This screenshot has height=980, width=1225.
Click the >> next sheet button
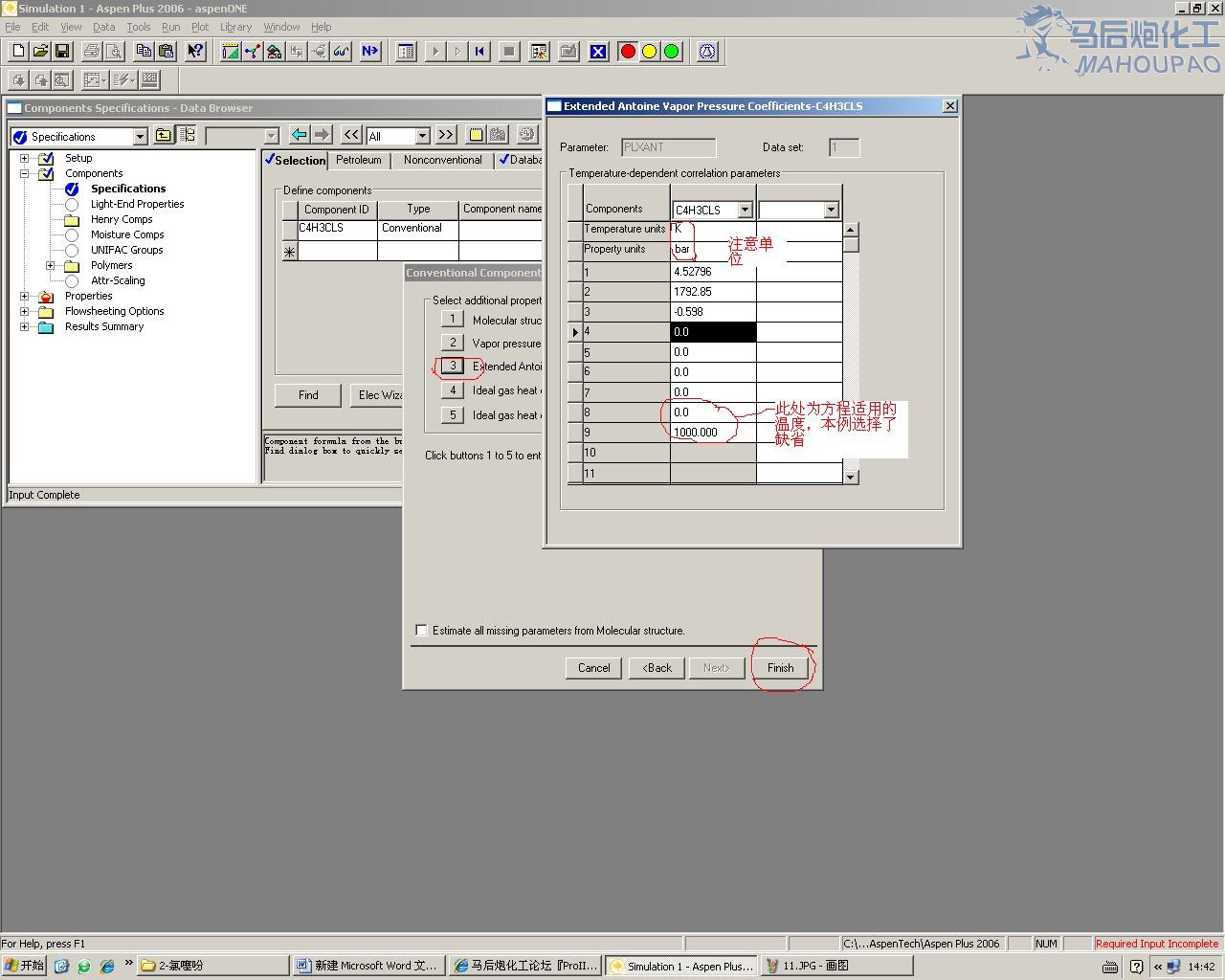coord(446,135)
